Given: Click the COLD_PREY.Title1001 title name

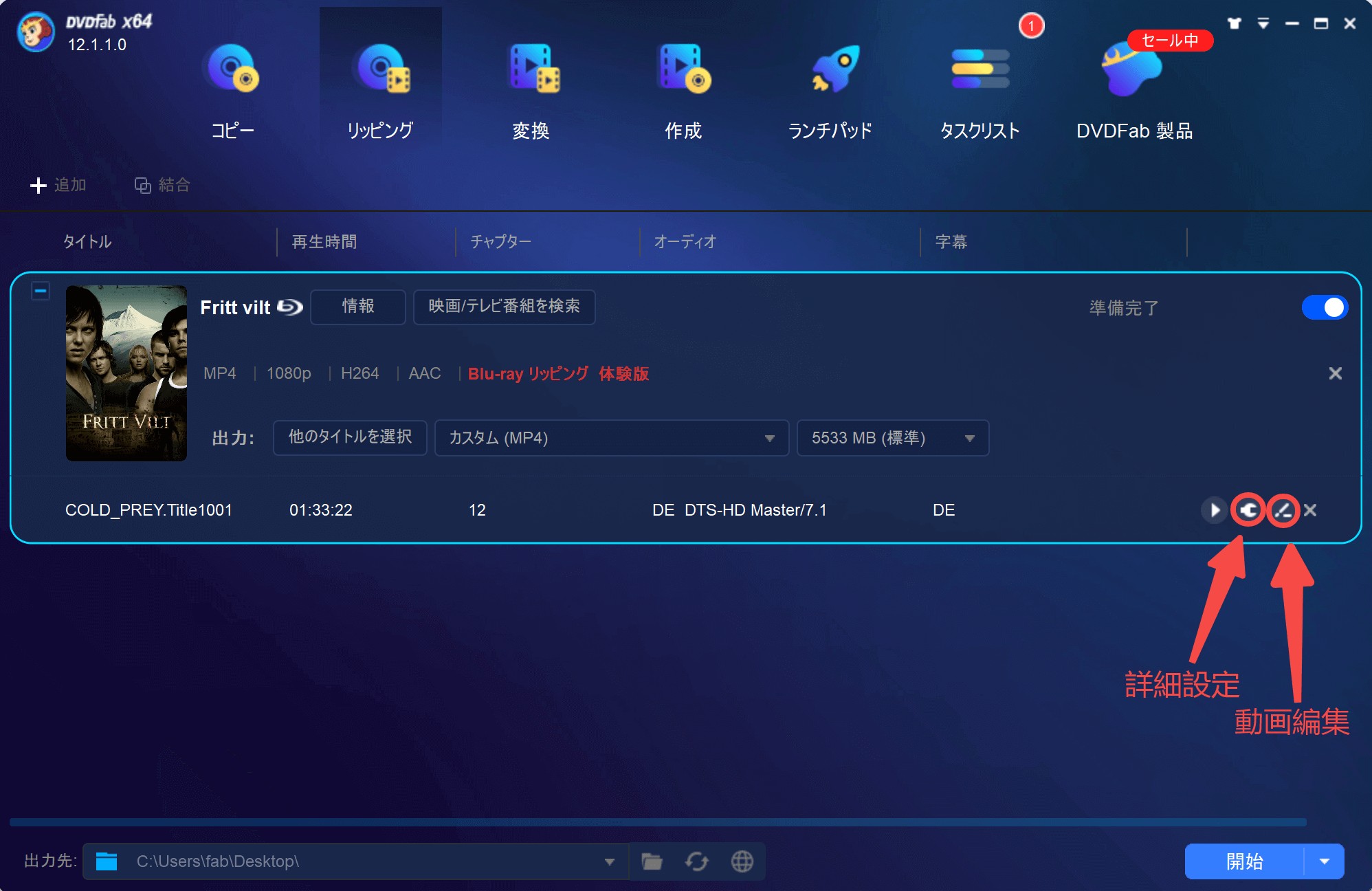Looking at the screenshot, I should pos(148,510).
